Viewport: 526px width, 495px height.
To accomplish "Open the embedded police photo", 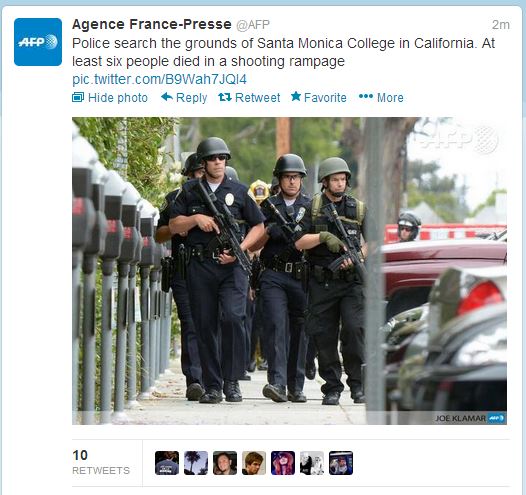I will [289, 271].
